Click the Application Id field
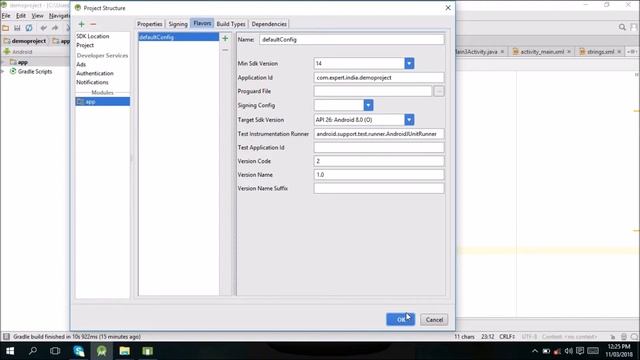 click(x=379, y=78)
